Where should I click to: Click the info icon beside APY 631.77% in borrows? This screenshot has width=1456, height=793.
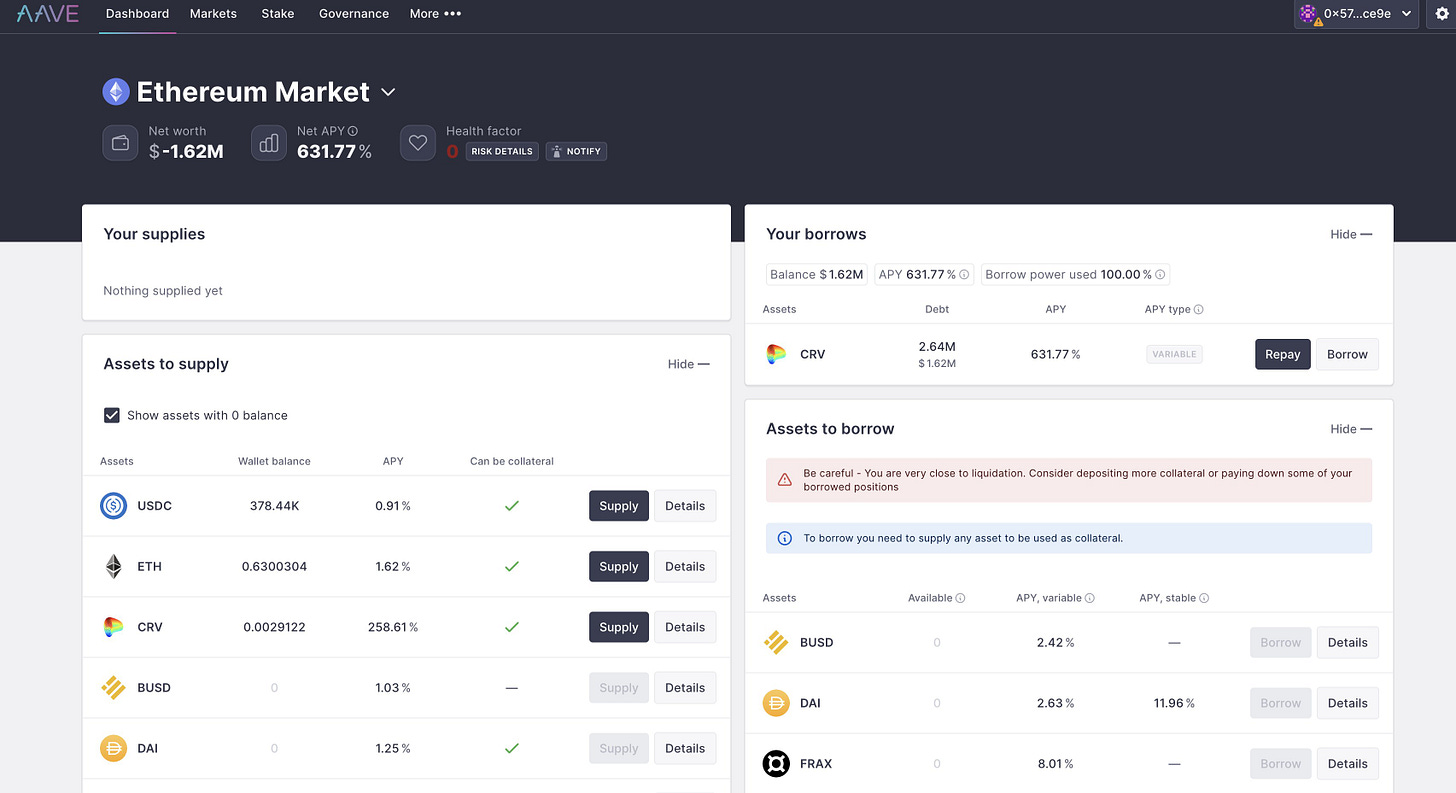(964, 274)
